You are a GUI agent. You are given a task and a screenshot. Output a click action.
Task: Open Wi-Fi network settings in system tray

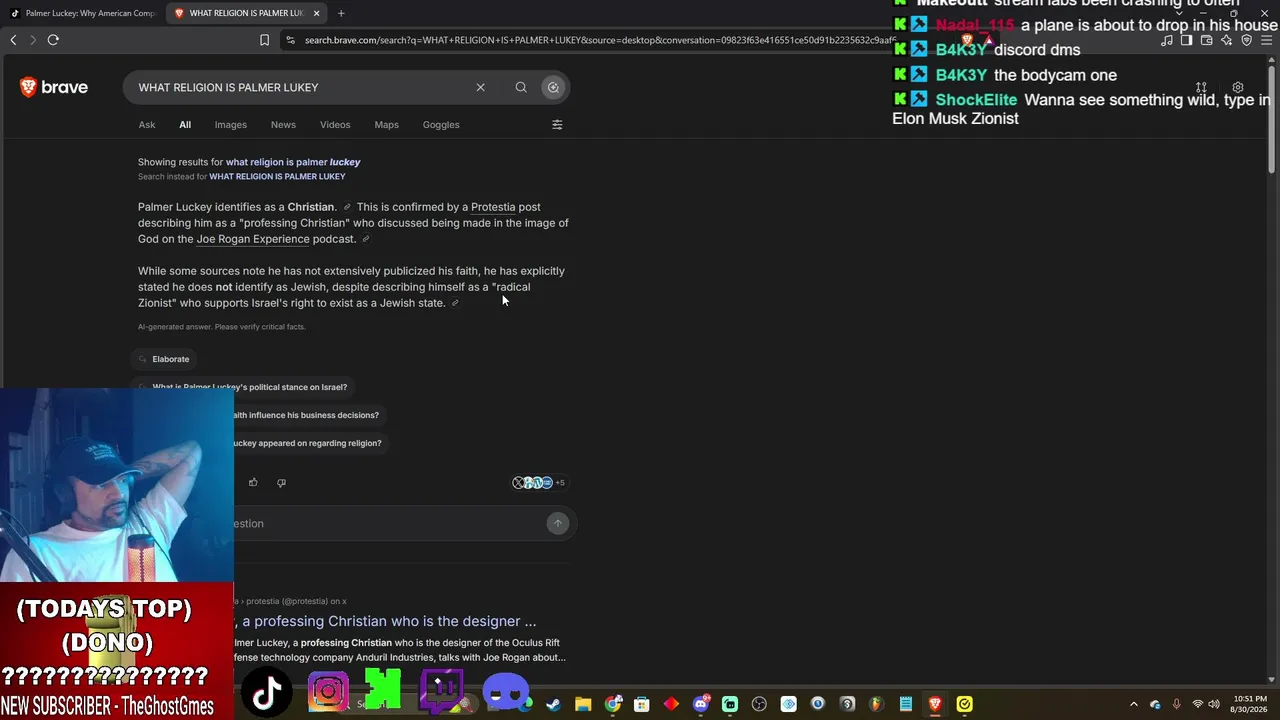[x=1197, y=704]
